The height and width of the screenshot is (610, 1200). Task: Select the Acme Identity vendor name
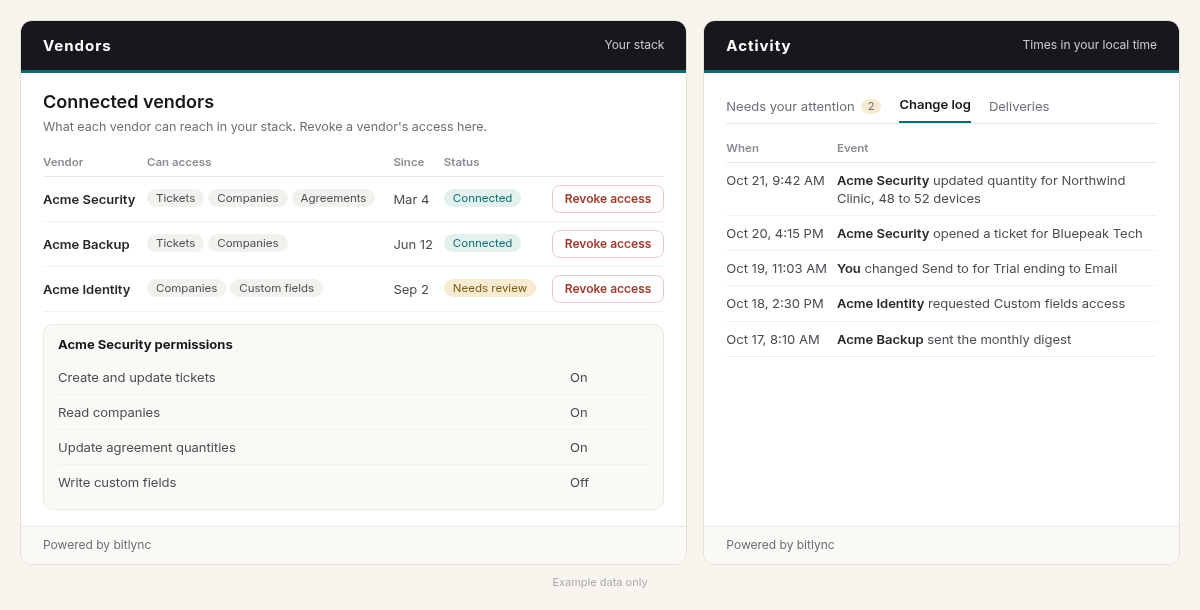click(86, 289)
